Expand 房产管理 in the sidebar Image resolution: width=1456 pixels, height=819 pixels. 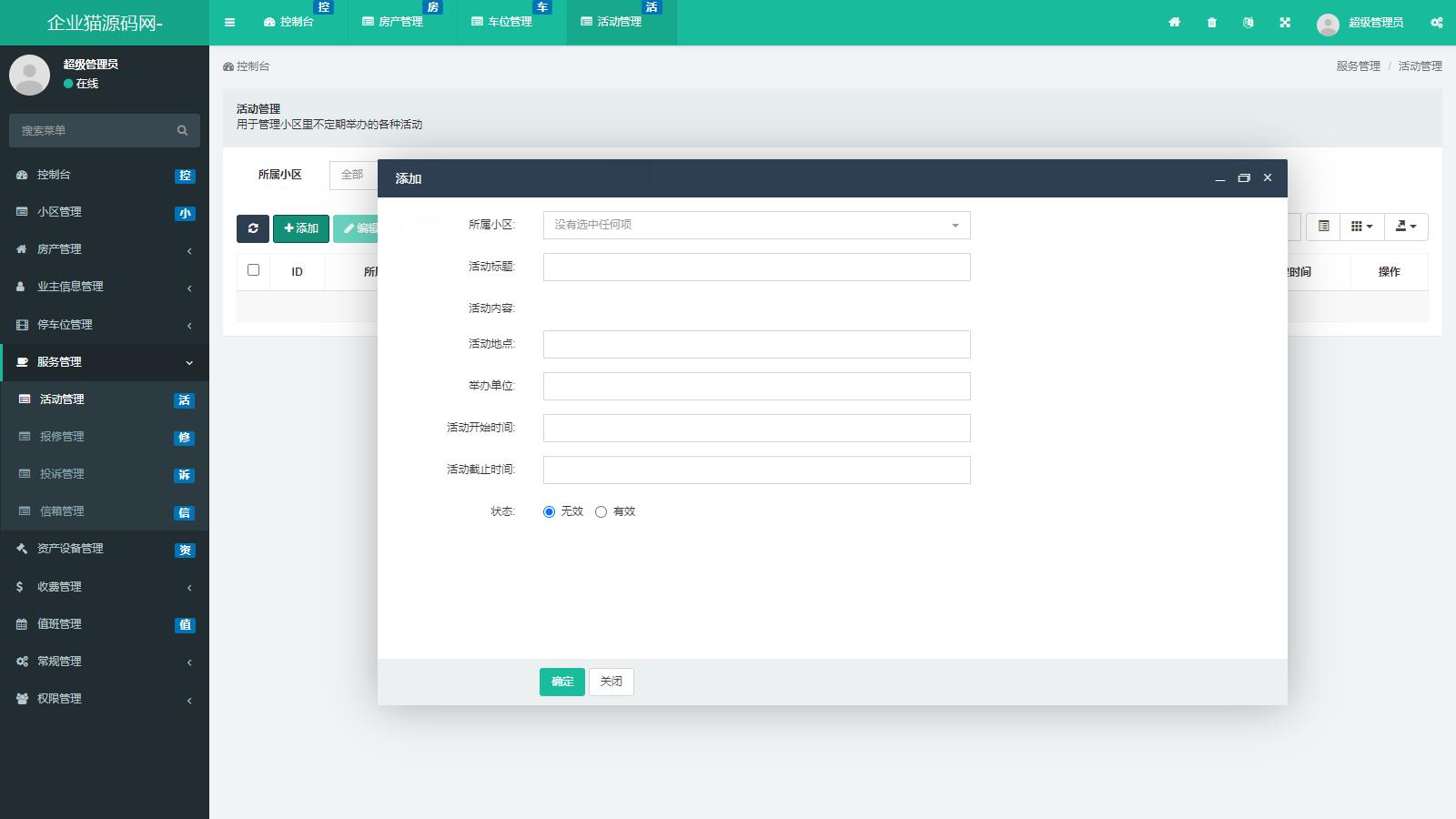[x=105, y=249]
